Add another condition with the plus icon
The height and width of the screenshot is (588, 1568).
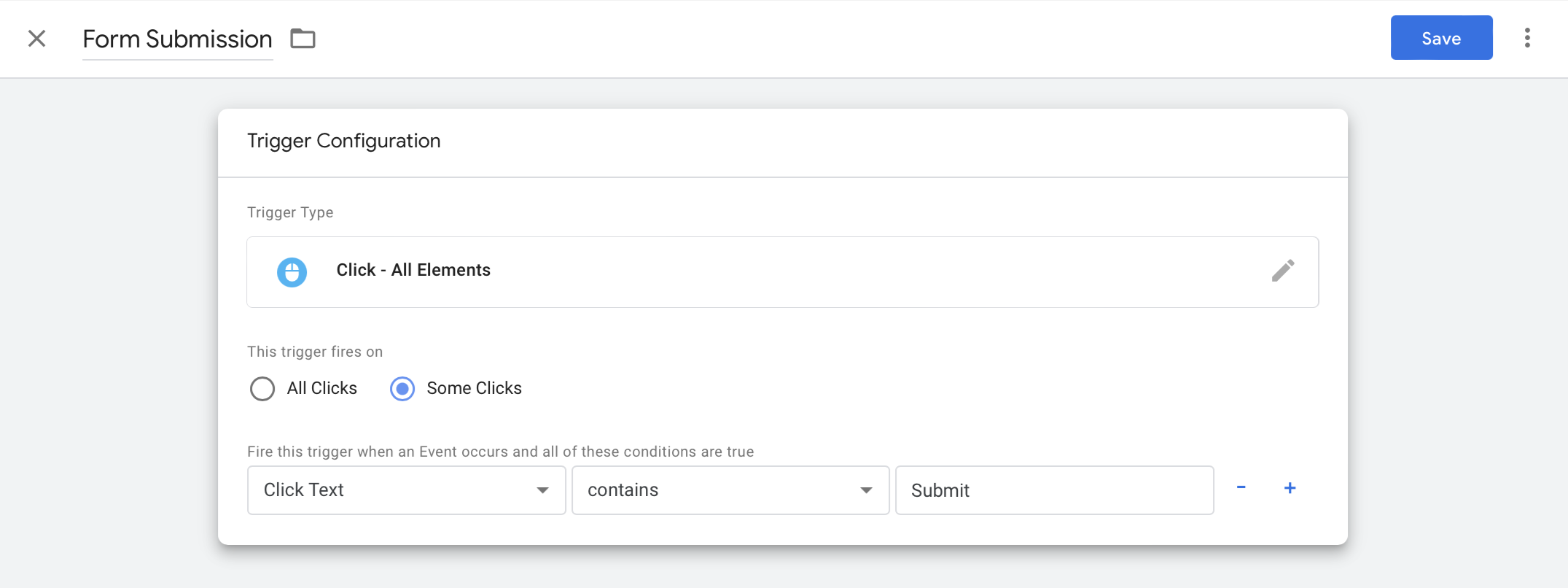1290,489
